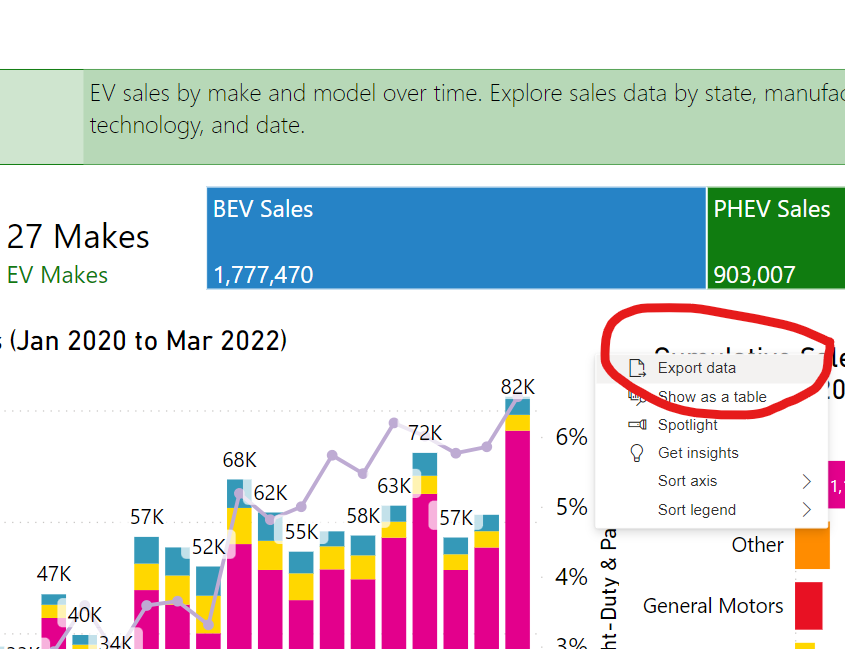Choose the Sort axis menu entry
845x649 pixels.
click(687, 481)
